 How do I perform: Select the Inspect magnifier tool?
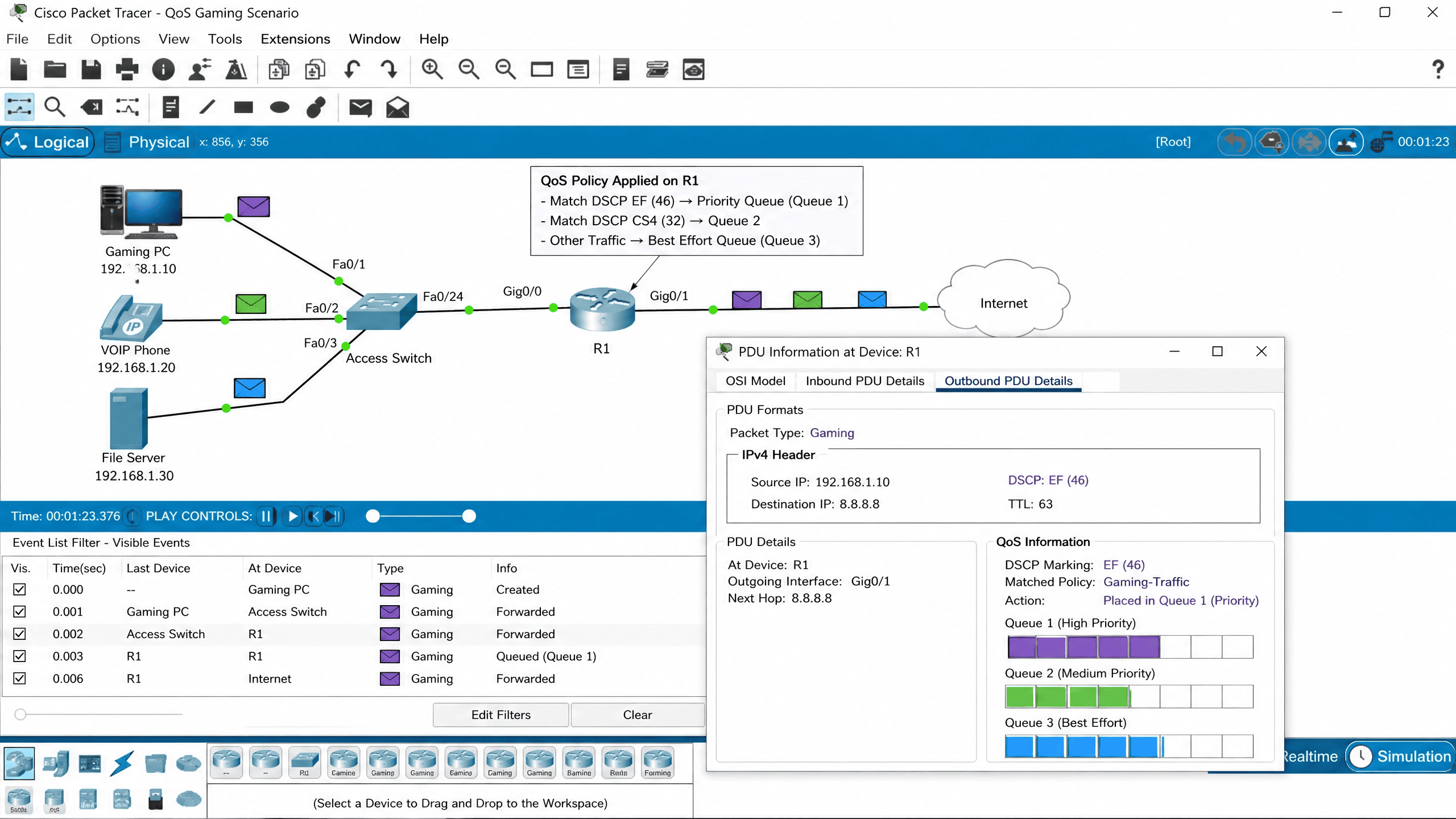pyautogui.click(x=55, y=107)
